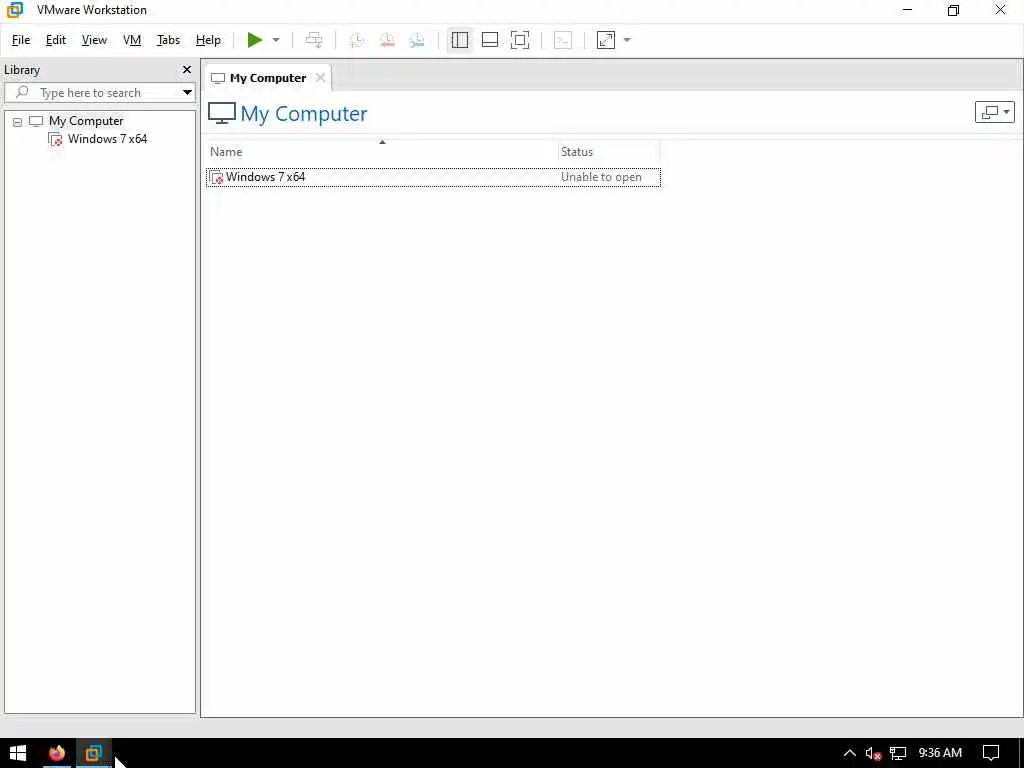The width and height of the screenshot is (1024, 768).
Task: Click the library search magnifier icon
Action: click(x=22, y=92)
